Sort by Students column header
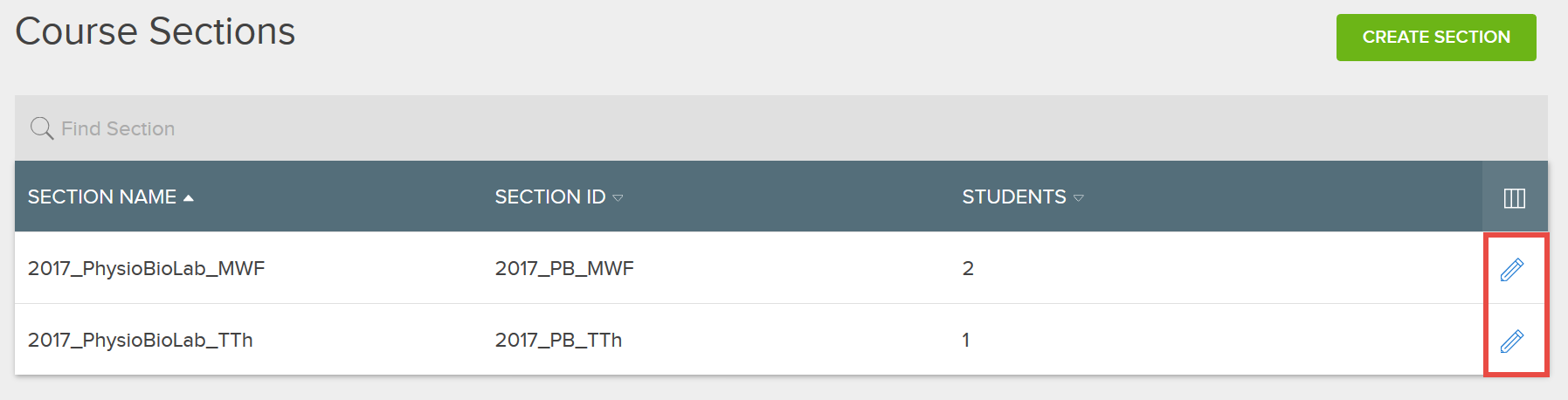Viewport: 1568px width, 400px height. 1014,197
